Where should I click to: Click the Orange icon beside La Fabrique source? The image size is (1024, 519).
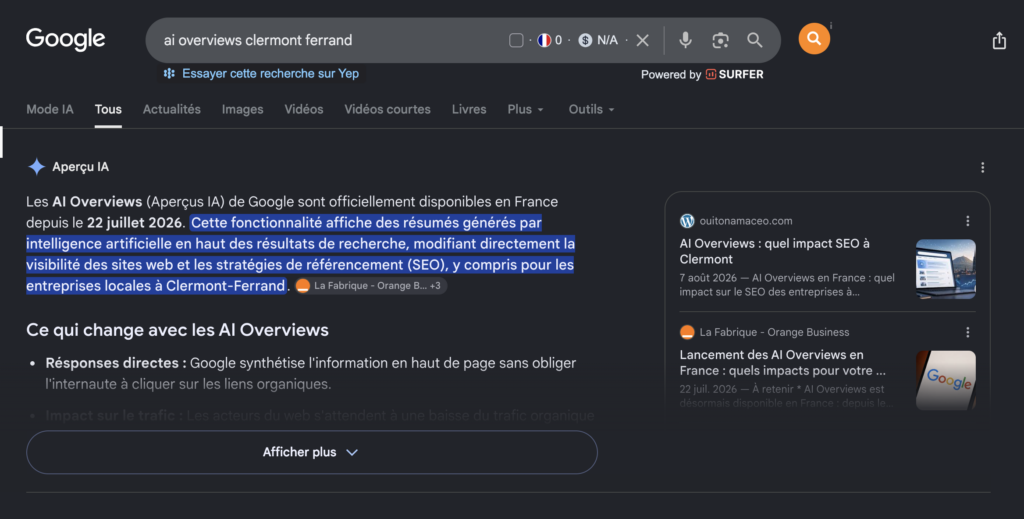point(687,332)
